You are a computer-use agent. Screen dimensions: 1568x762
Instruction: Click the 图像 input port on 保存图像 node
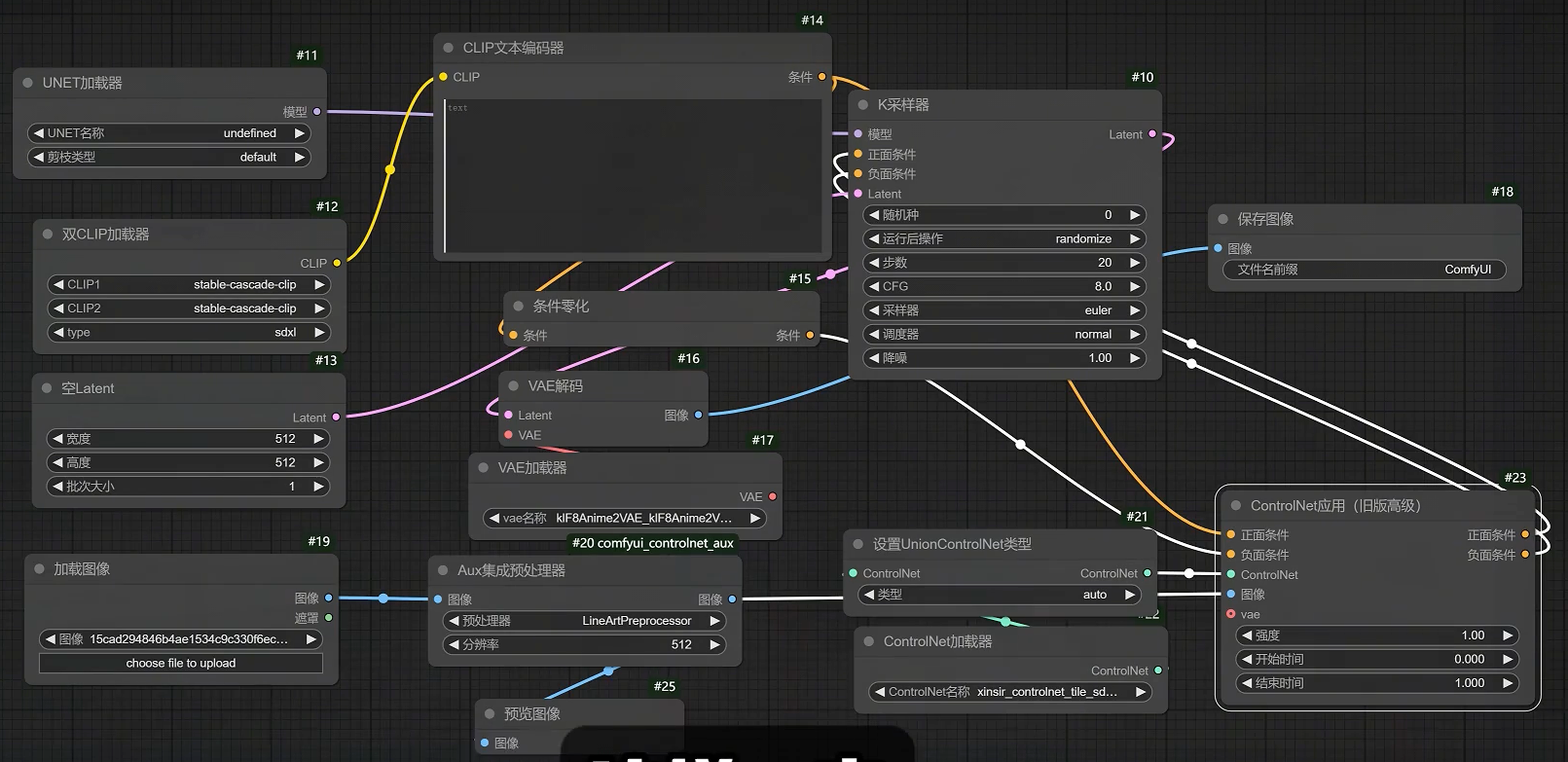coord(1218,248)
